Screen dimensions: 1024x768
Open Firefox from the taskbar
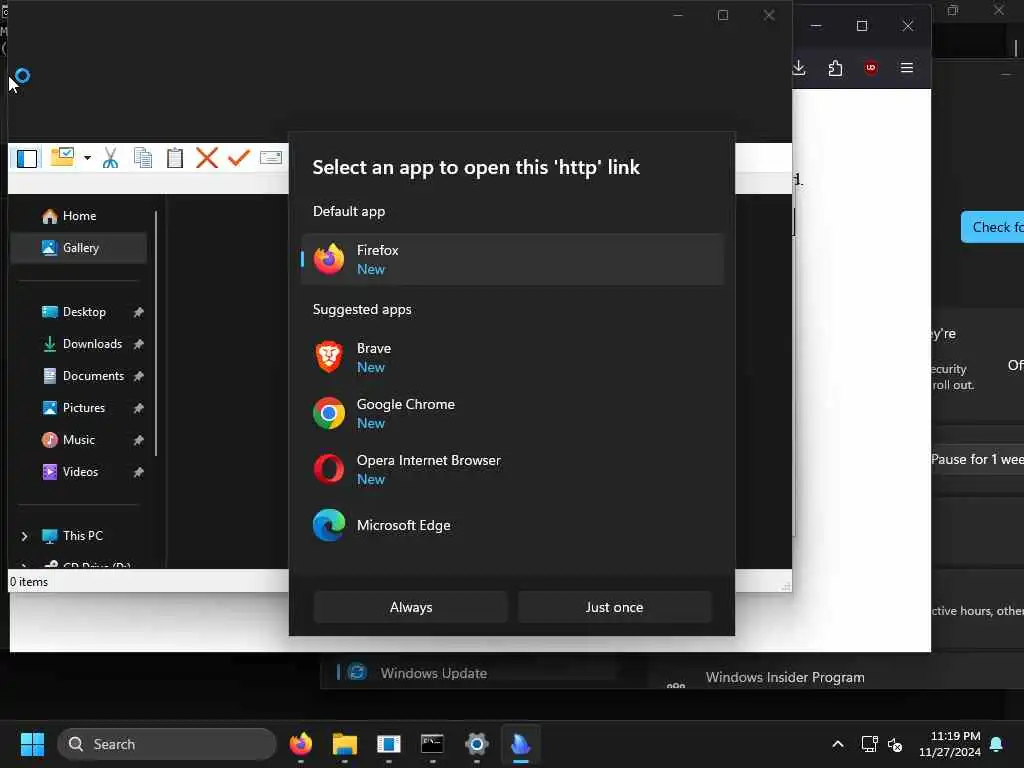point(301,744)
